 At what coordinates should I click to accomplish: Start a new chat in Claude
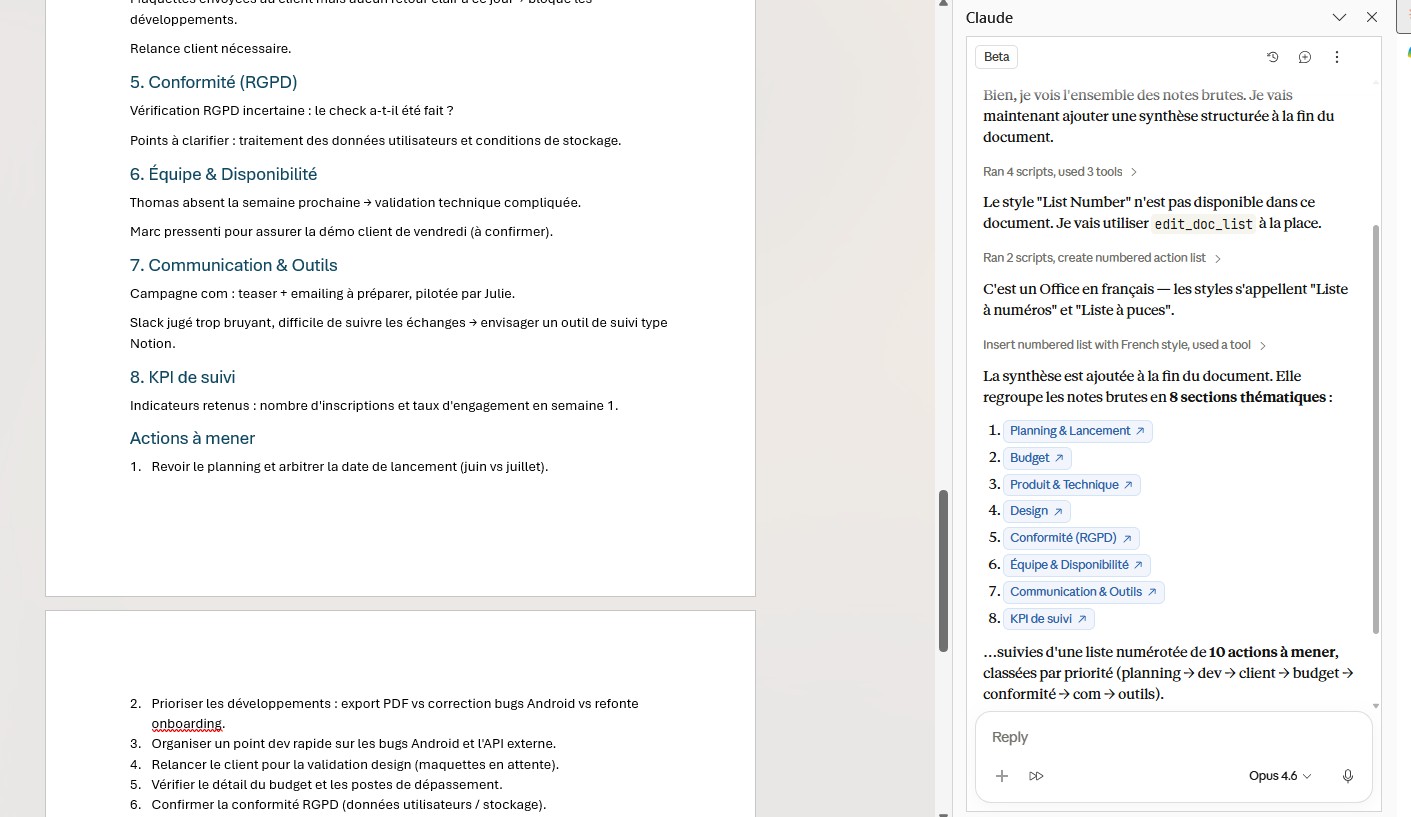pyautogui.click(x=1304, y=57)
